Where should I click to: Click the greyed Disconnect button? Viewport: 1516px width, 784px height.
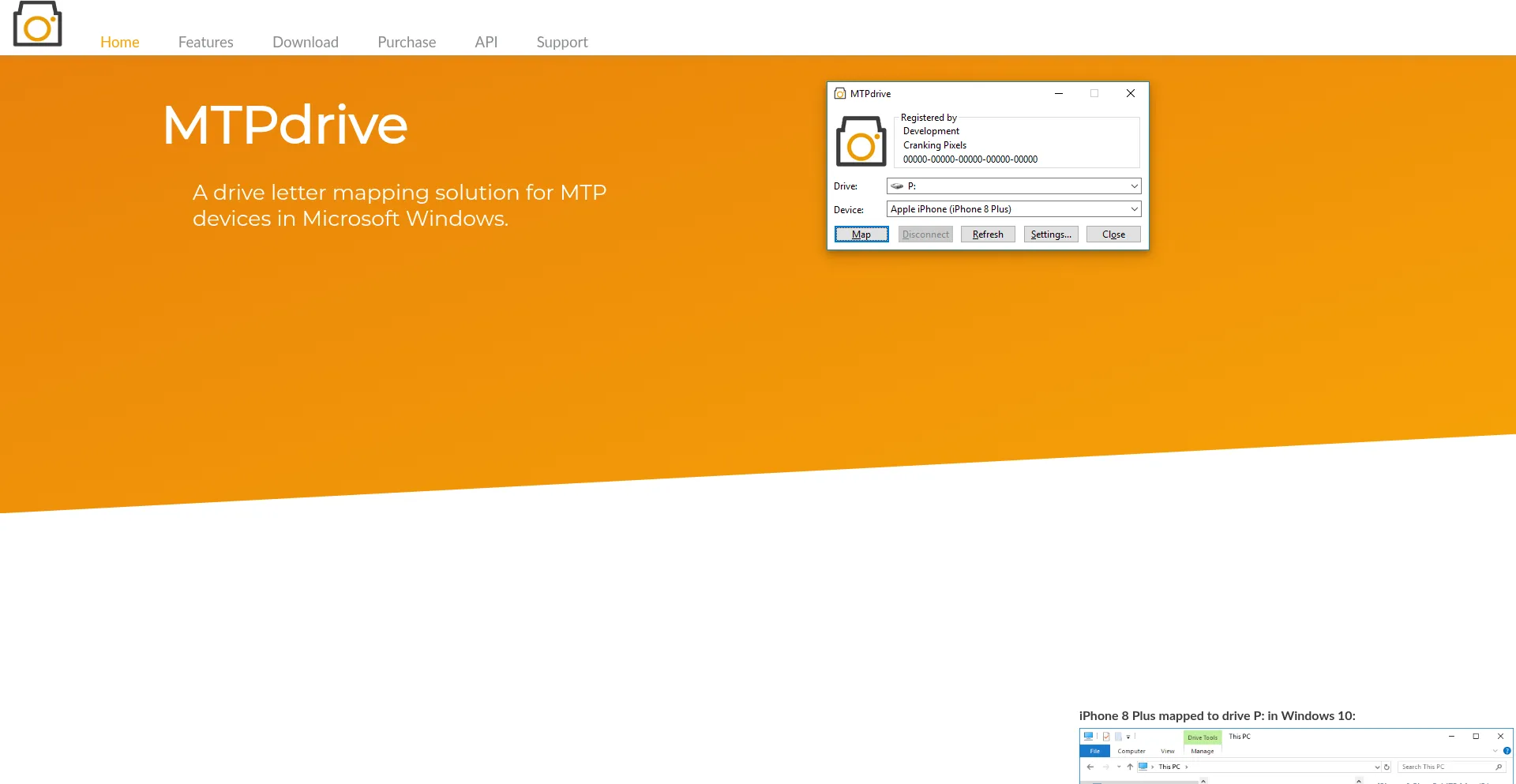(x=925, y=234)
